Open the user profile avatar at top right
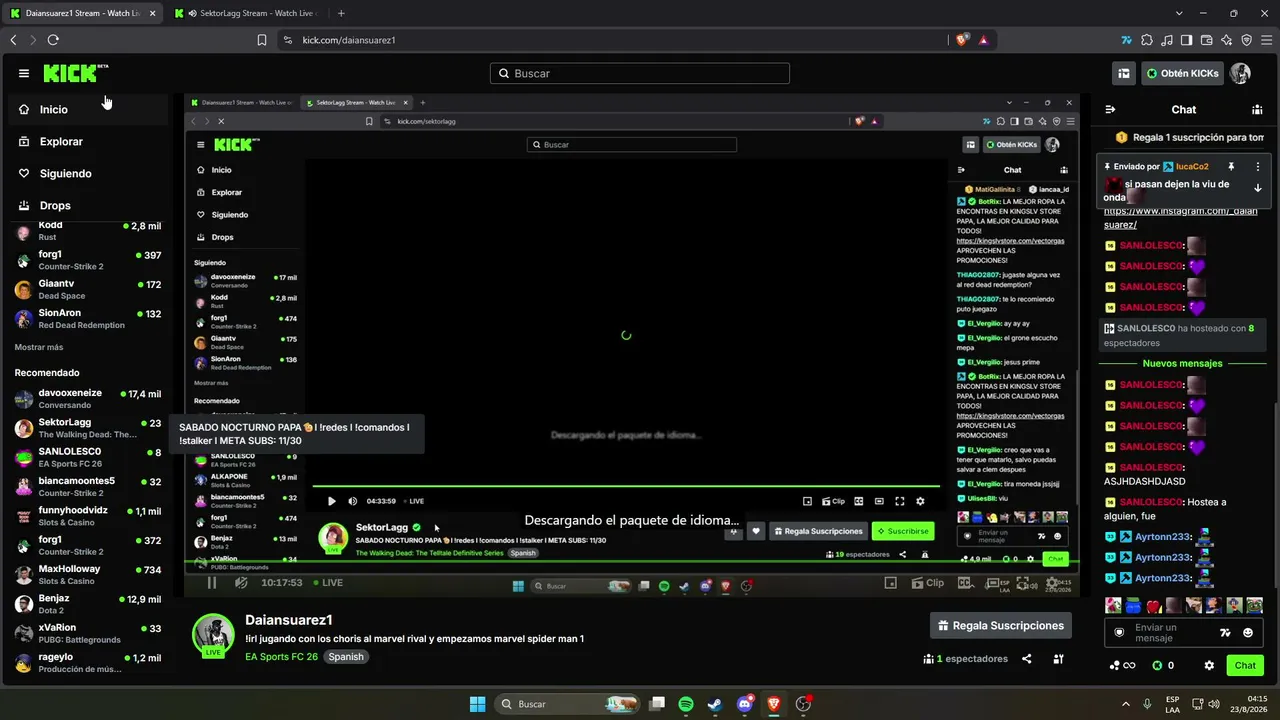Viewport: 1280px width, 720px height. pos(1240,73)
